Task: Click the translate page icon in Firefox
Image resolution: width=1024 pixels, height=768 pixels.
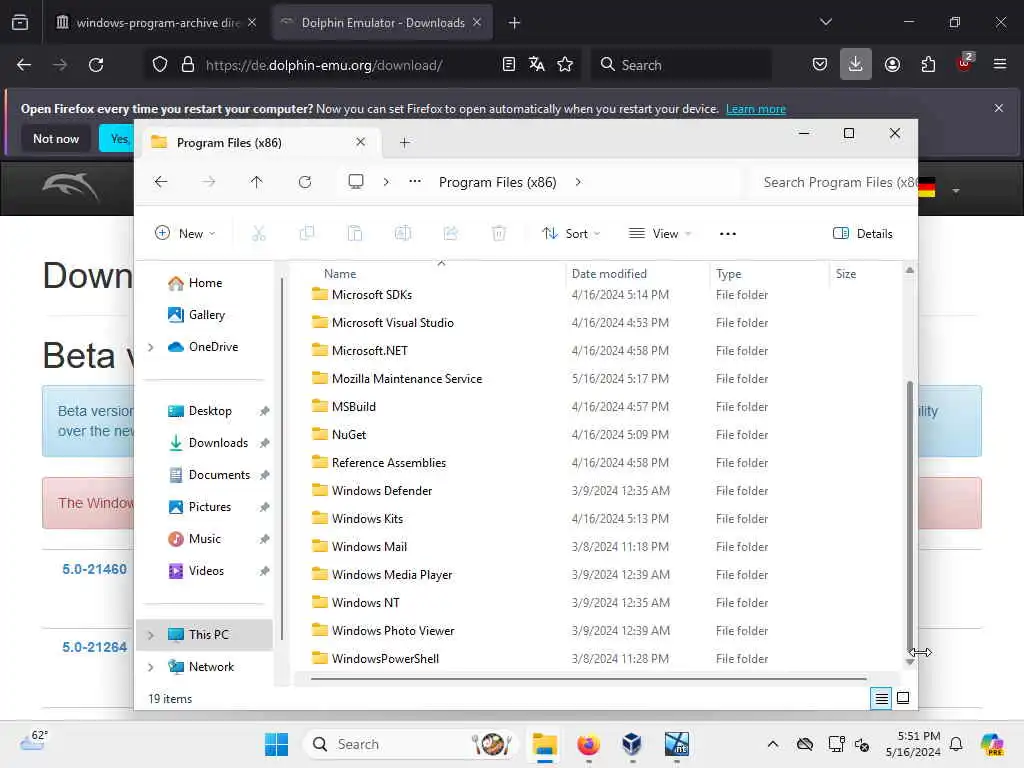Action: pos(537,65)
